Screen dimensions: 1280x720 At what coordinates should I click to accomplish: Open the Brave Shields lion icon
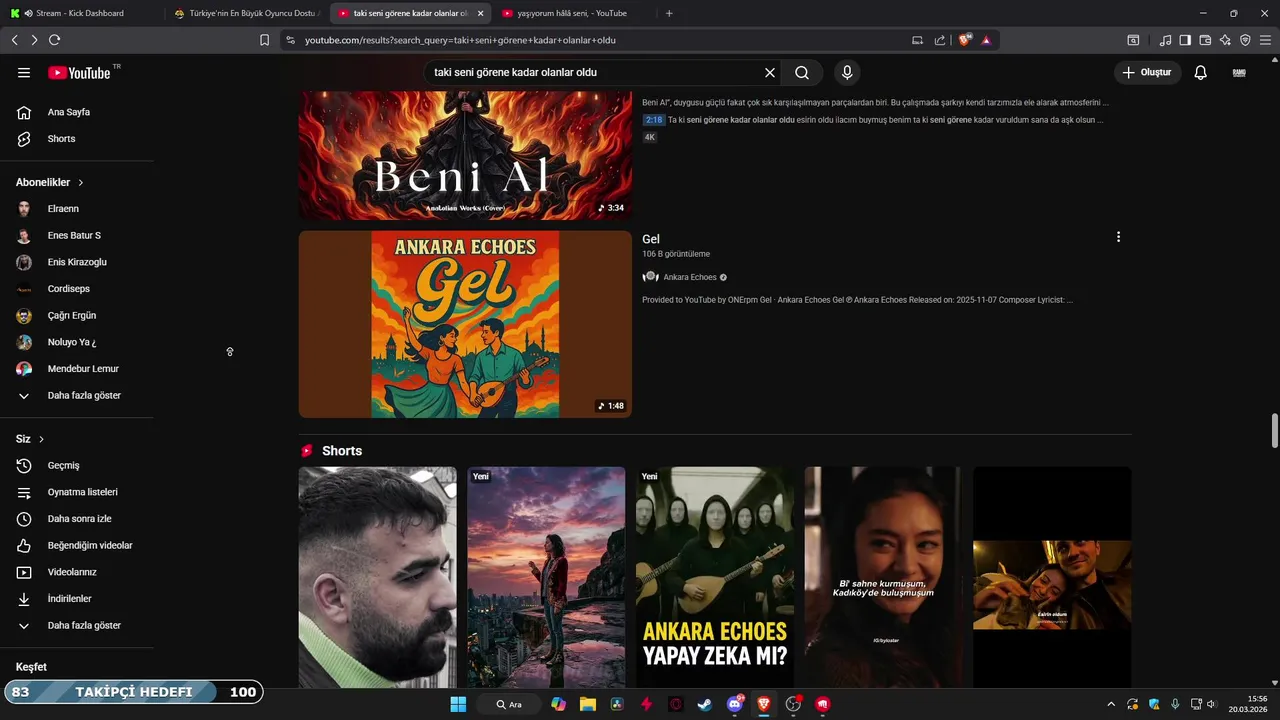[x=965, y=40]
